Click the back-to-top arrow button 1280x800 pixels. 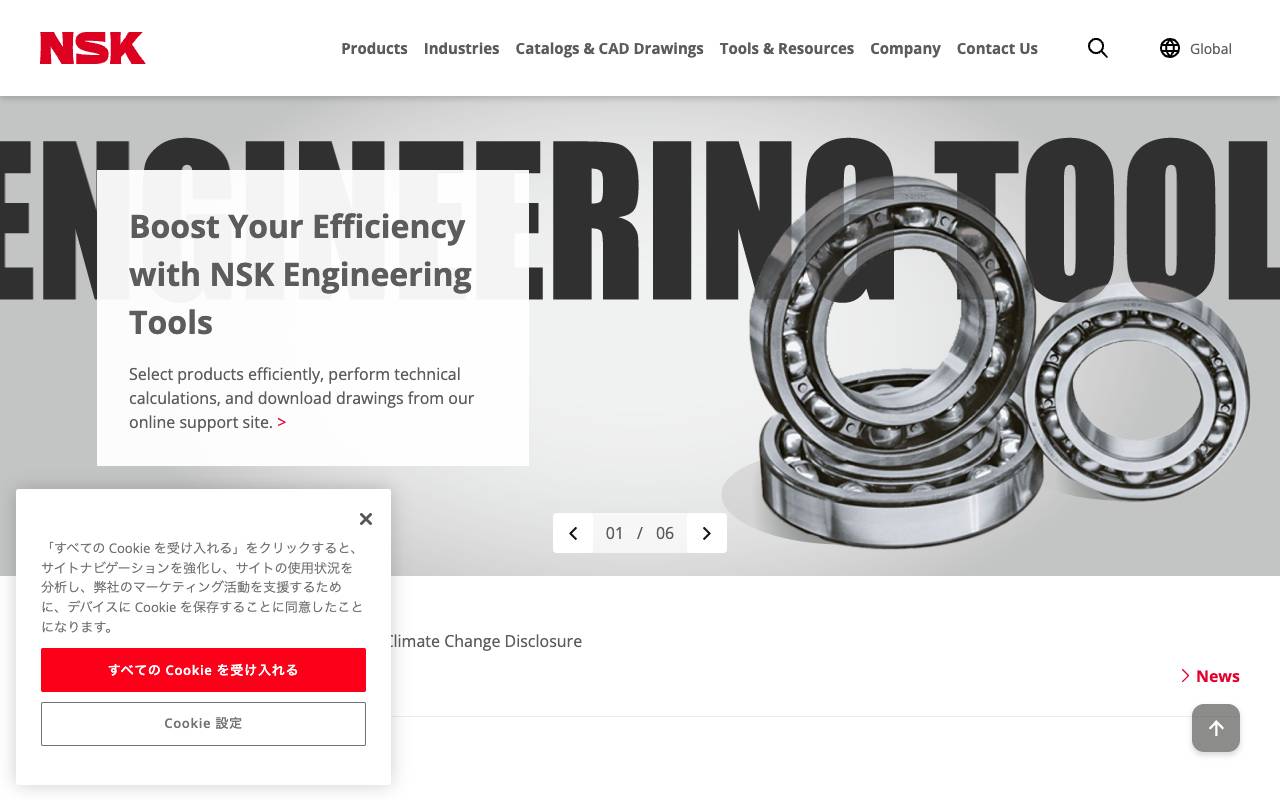pos(1216,728)
